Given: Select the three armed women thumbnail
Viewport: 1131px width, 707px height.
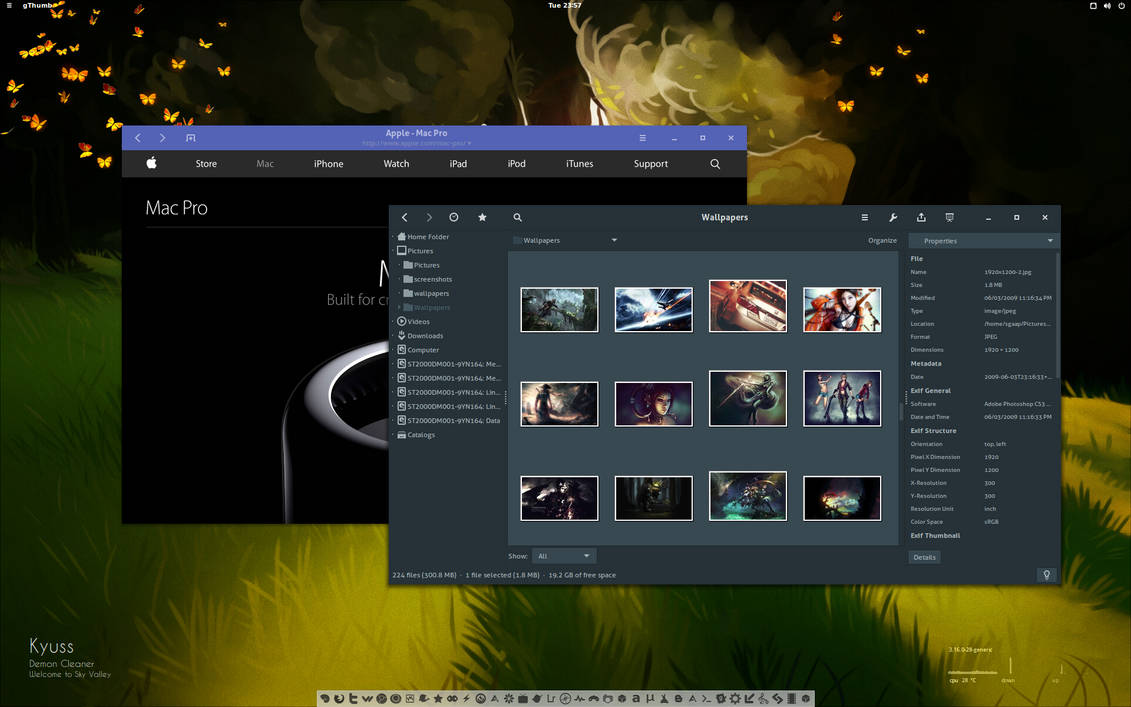Looking at the screenshot, I should [x=842, y=398].
